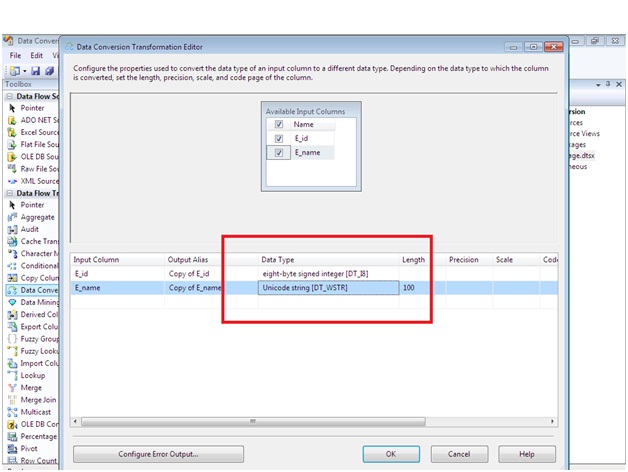The width and height of the screenshot is (628, 472).
Task: Open the File menu
Action: point(15,56)
